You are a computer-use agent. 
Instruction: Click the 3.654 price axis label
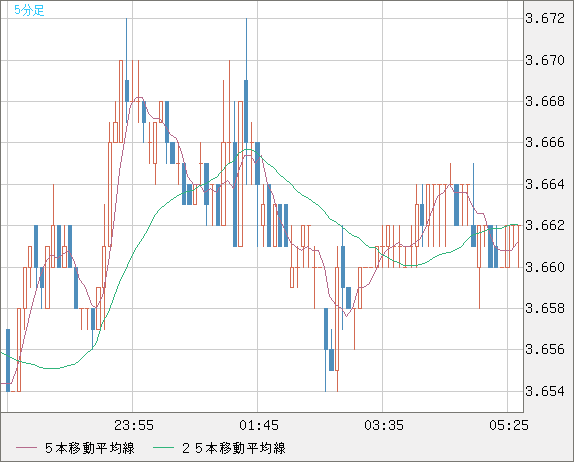point(545,391)
